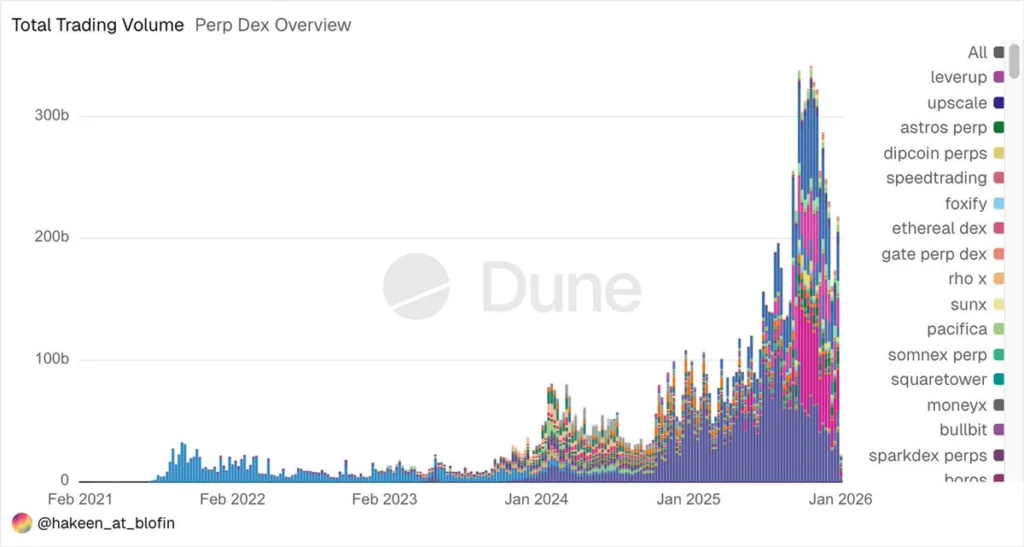Click the dipcoin perps legend label
Viewport: 1024px width, 547px height.
pyautogui.click(x=934, y=153)
